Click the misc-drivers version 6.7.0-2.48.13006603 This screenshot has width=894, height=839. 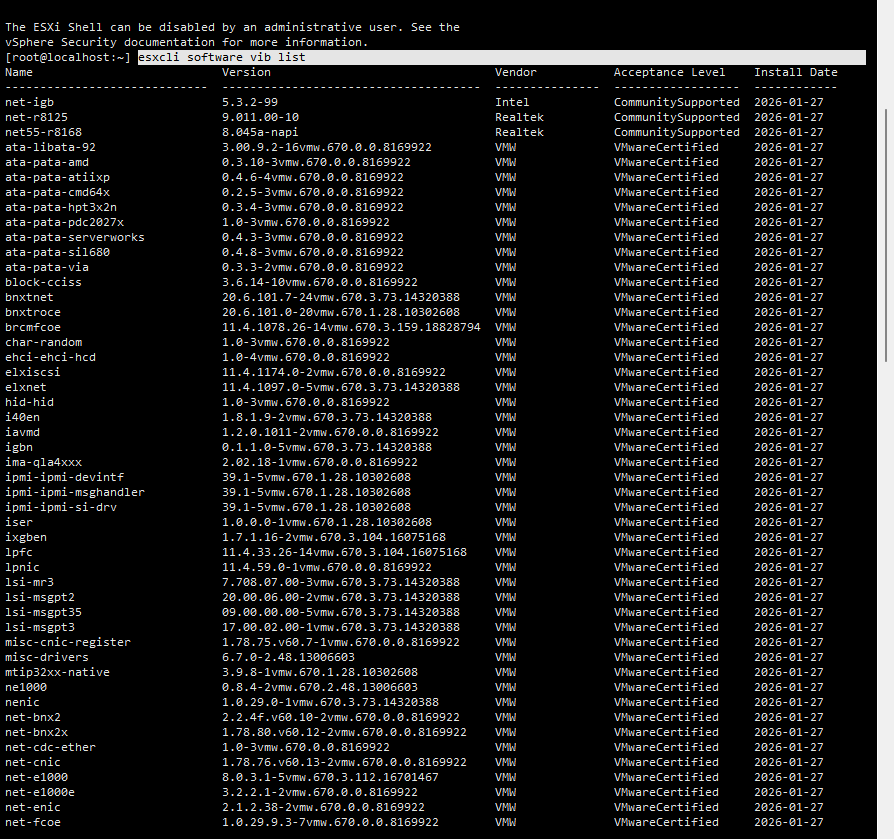pos(288,657)
